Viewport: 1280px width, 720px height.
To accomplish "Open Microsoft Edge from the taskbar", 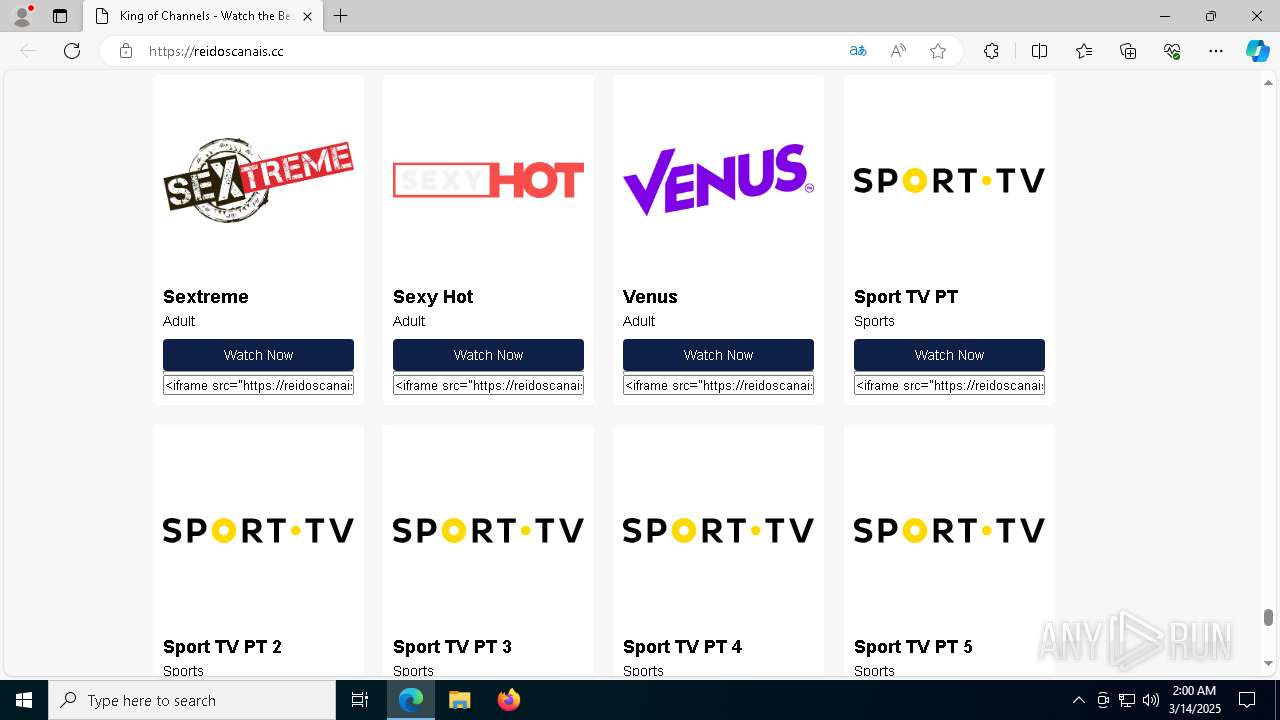I will (411, 700).
